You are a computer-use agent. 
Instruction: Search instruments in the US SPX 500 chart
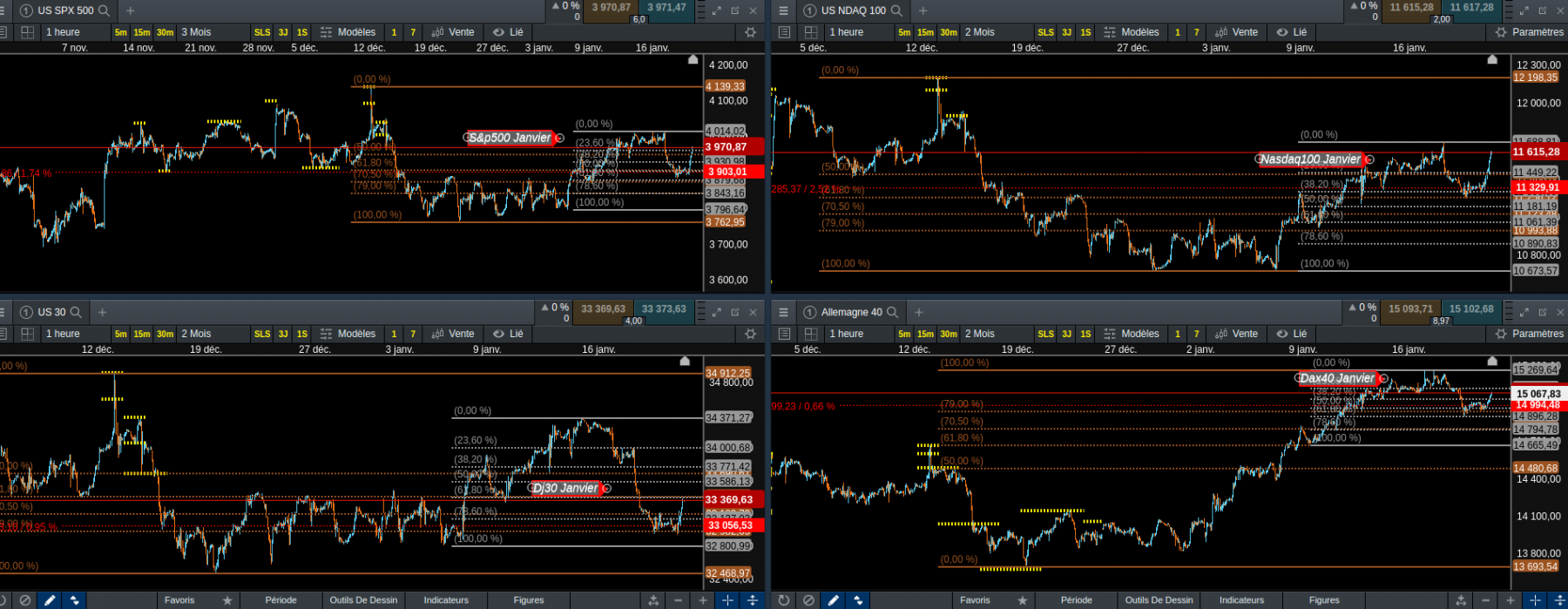(x=105, y=10)
